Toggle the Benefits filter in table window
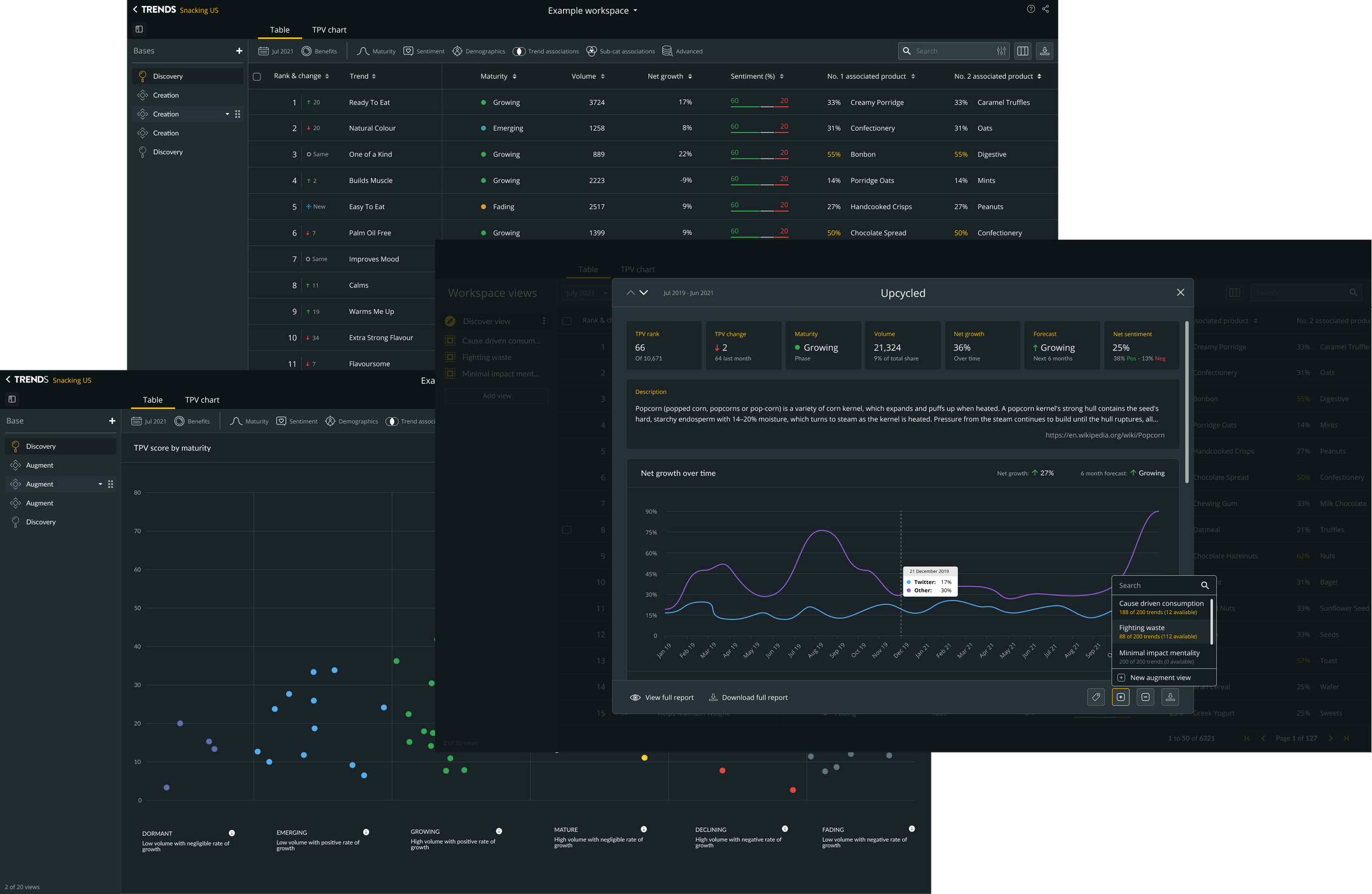1372x894 pixels. (319, 51)
